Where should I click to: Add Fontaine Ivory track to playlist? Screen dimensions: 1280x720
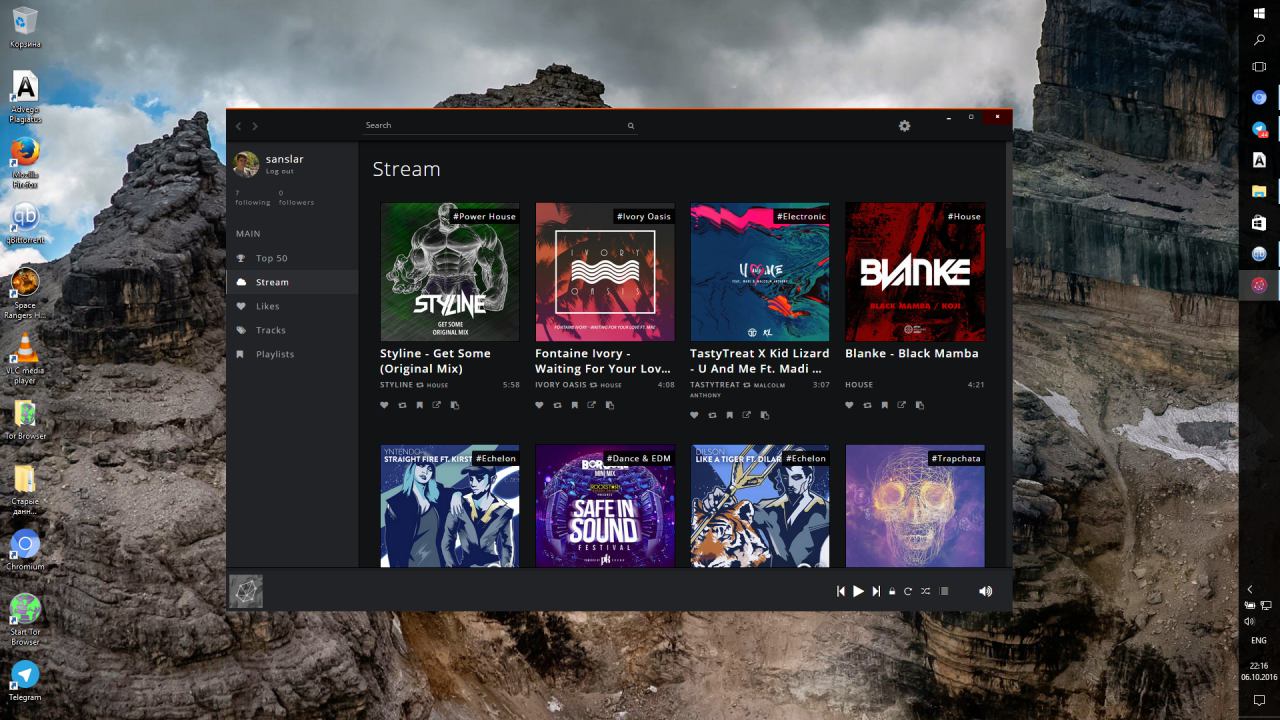pyautogui.click(x=574, y=405)
